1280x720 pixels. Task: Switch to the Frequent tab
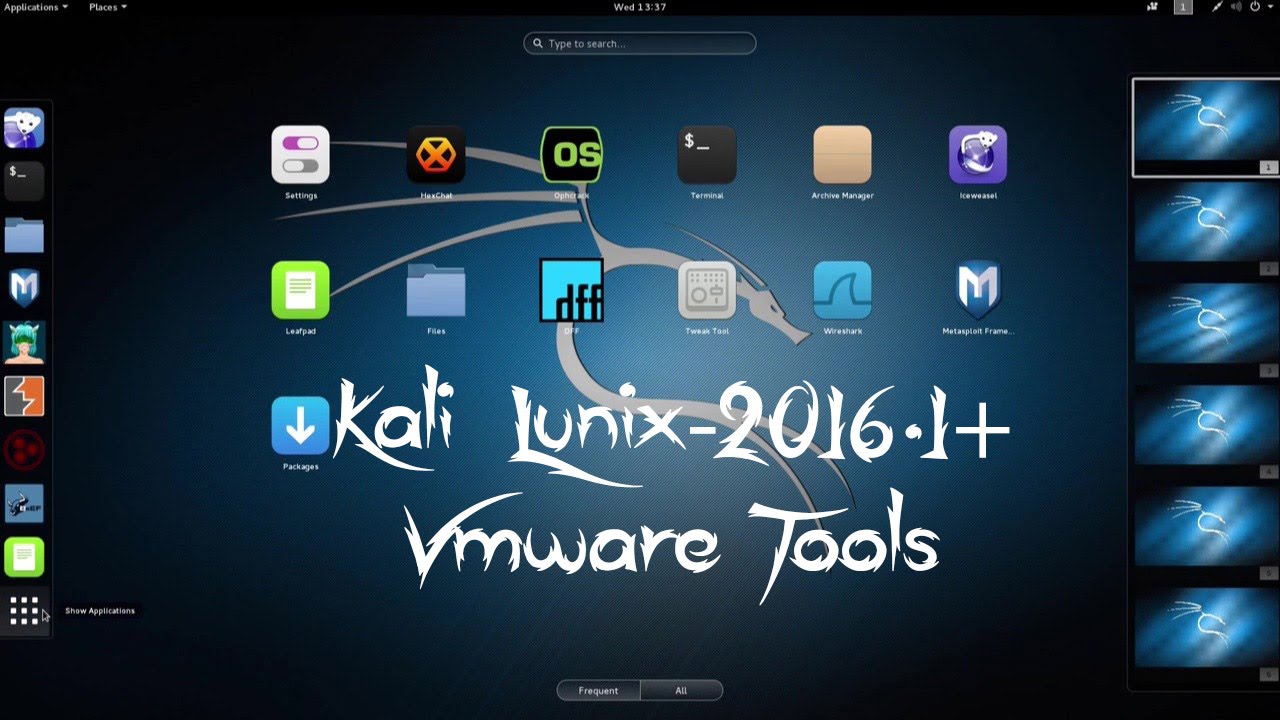click(x=598, y=690)
